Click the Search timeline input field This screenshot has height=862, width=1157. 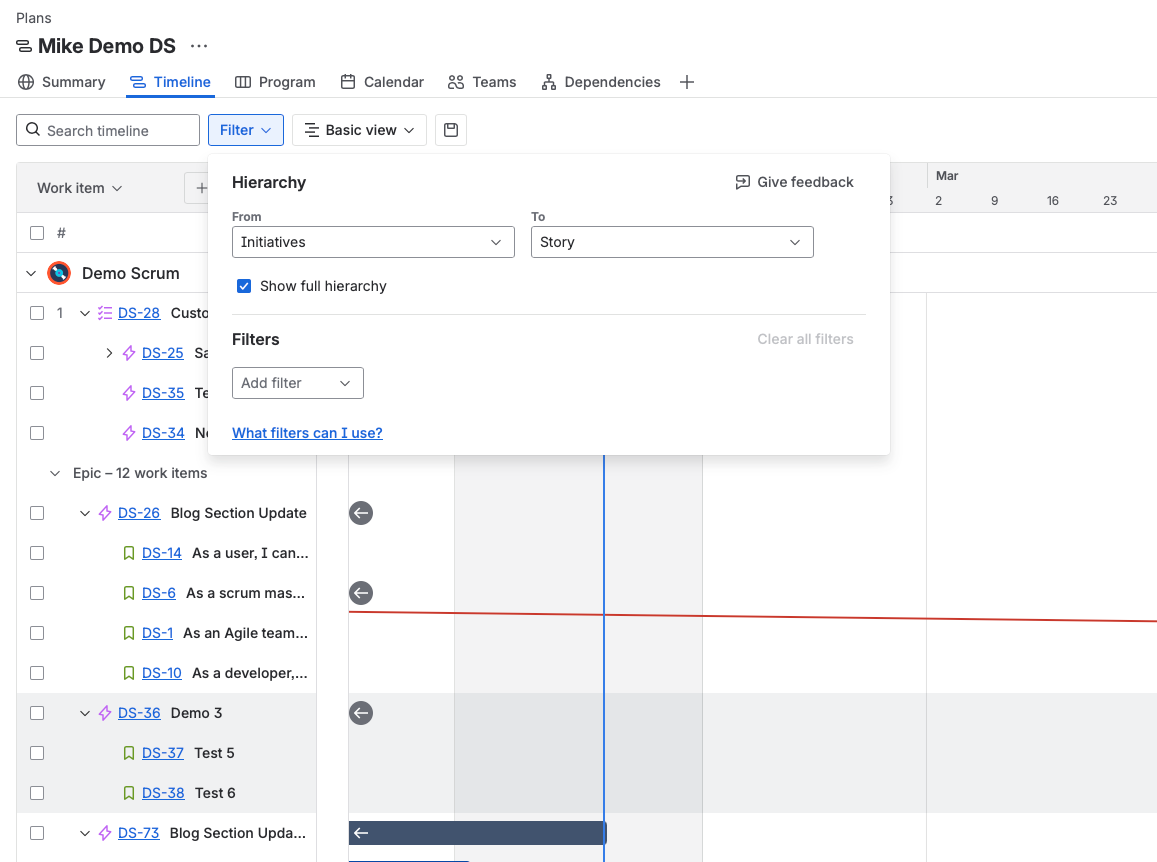tap(108, 130)
